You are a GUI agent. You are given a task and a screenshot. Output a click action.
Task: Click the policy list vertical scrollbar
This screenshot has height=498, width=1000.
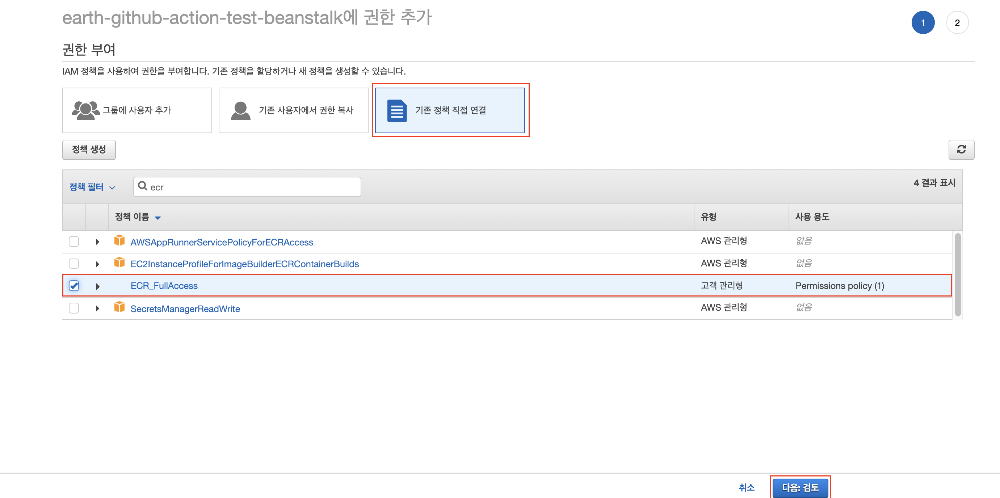tap(958, 274)
